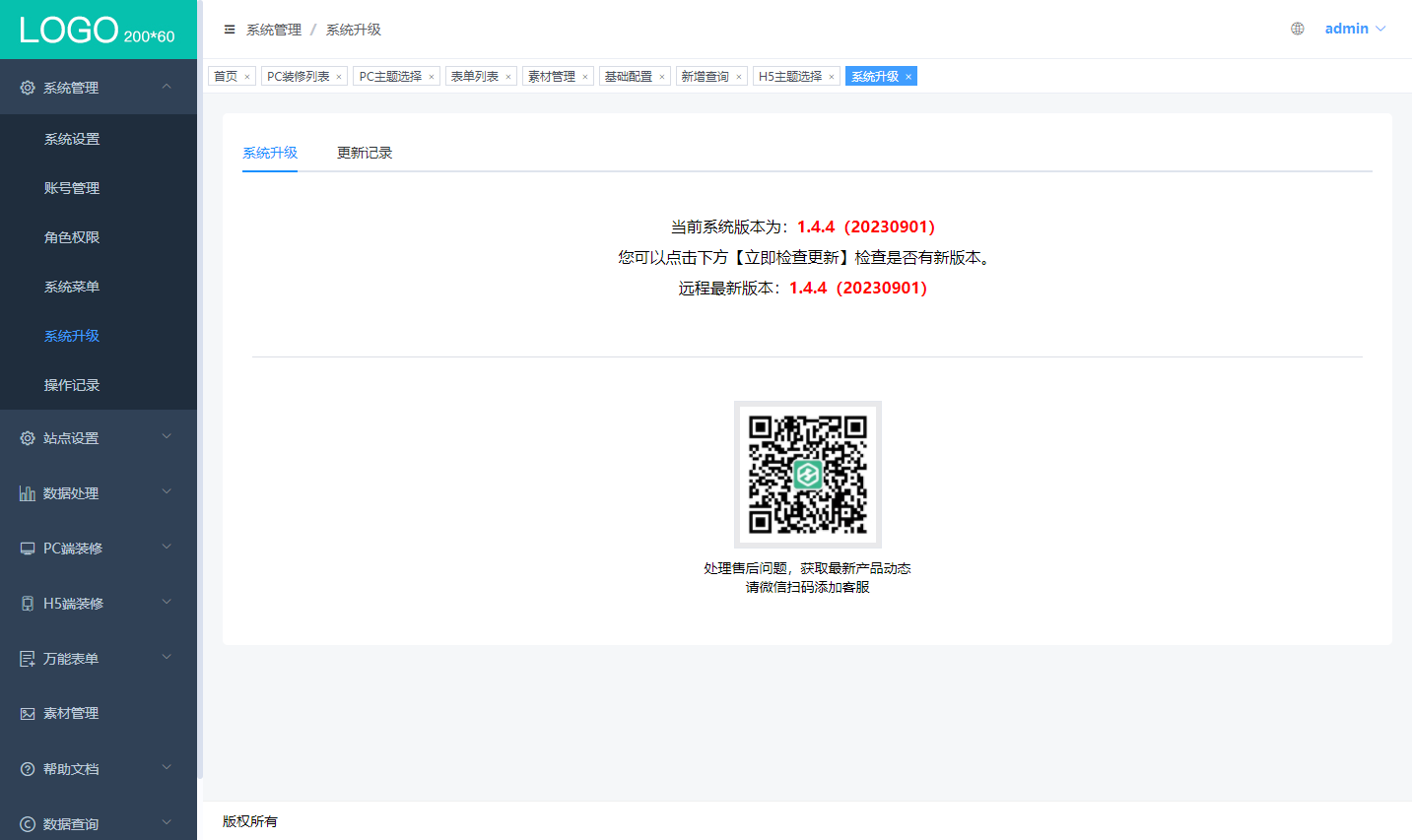This screenshot has height=840, width=1412.
Task: Click the 数据查询 copyright-style icon
Action: coord(28,824)
